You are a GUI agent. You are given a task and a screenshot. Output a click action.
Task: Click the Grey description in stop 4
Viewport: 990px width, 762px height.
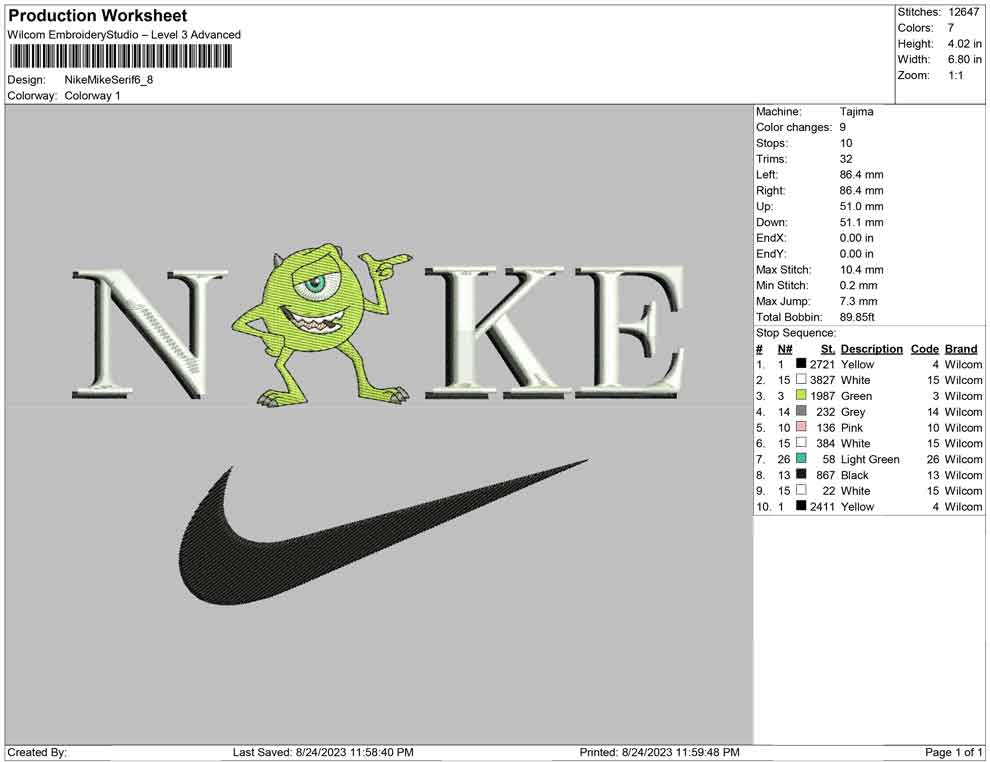[x=853, y=412]
